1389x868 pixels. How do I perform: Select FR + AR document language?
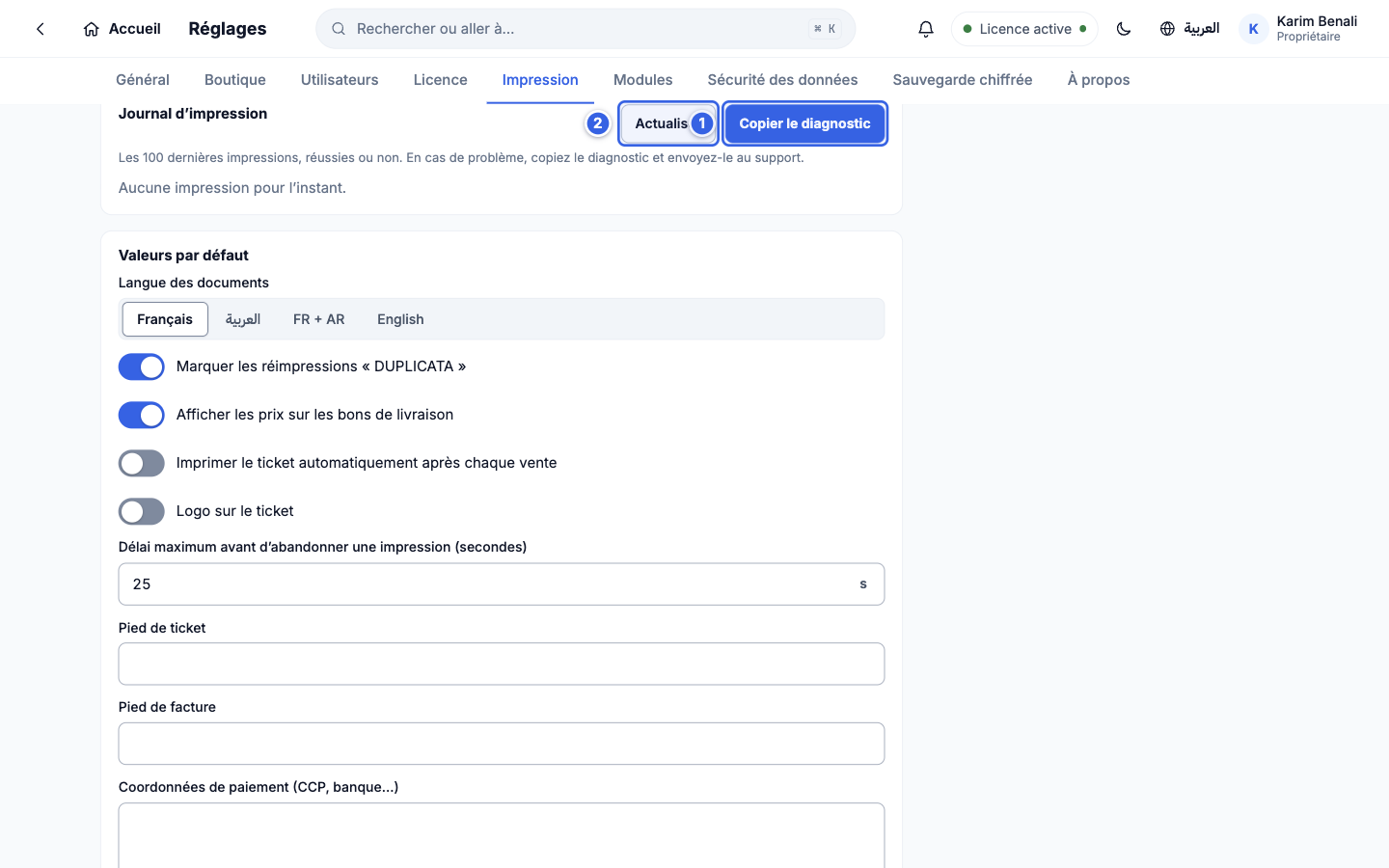click(x=319, y=319)
